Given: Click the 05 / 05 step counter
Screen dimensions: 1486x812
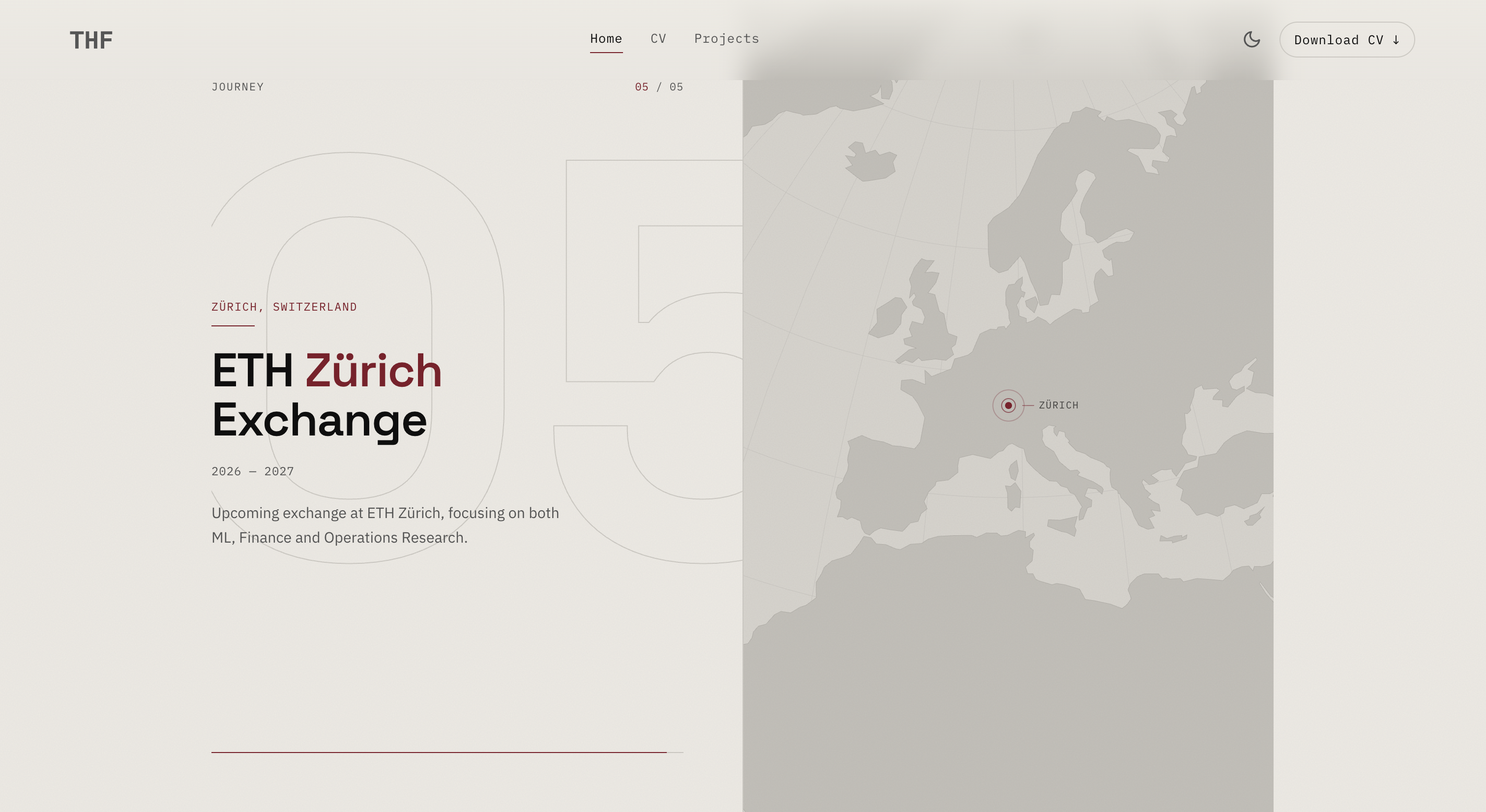Looking at the screenshot, I should (659, 87).
